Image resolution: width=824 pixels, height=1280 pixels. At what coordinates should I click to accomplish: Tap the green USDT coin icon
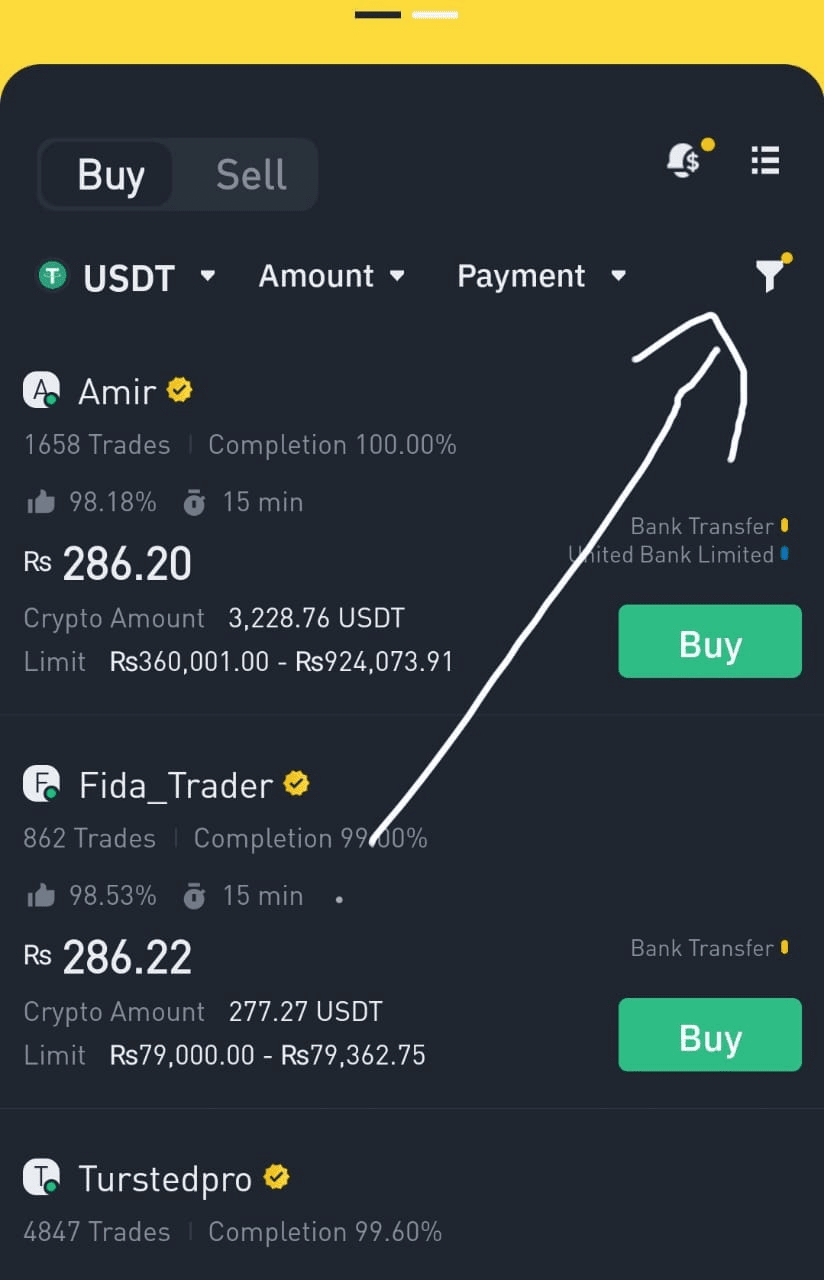pos(52,275)
